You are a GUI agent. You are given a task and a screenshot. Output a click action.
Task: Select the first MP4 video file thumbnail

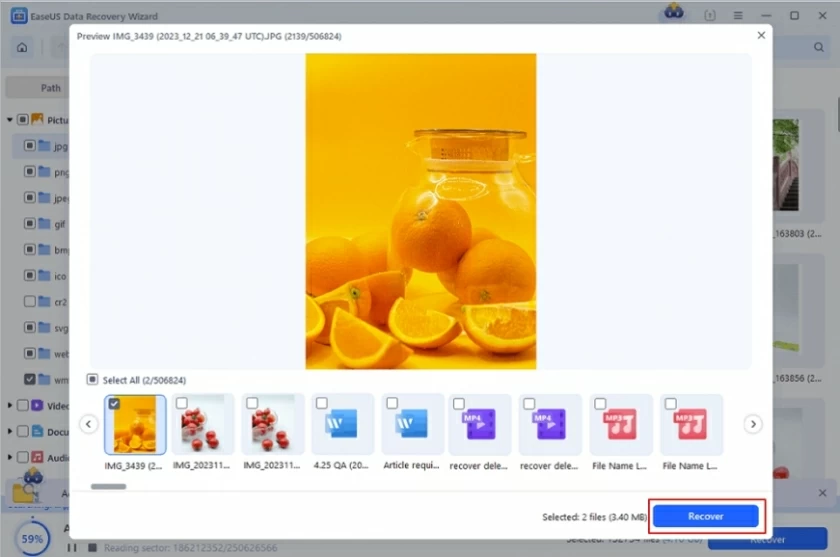click(x=480, y=425)
